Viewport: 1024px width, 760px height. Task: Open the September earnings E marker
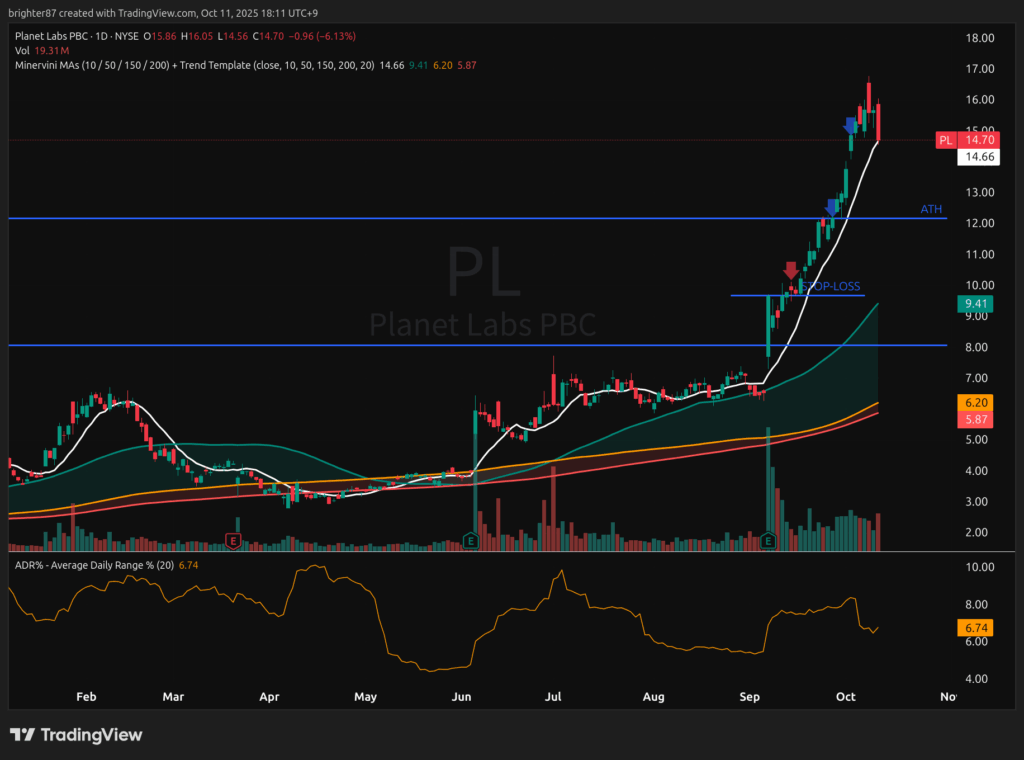(x=768, y=541)
